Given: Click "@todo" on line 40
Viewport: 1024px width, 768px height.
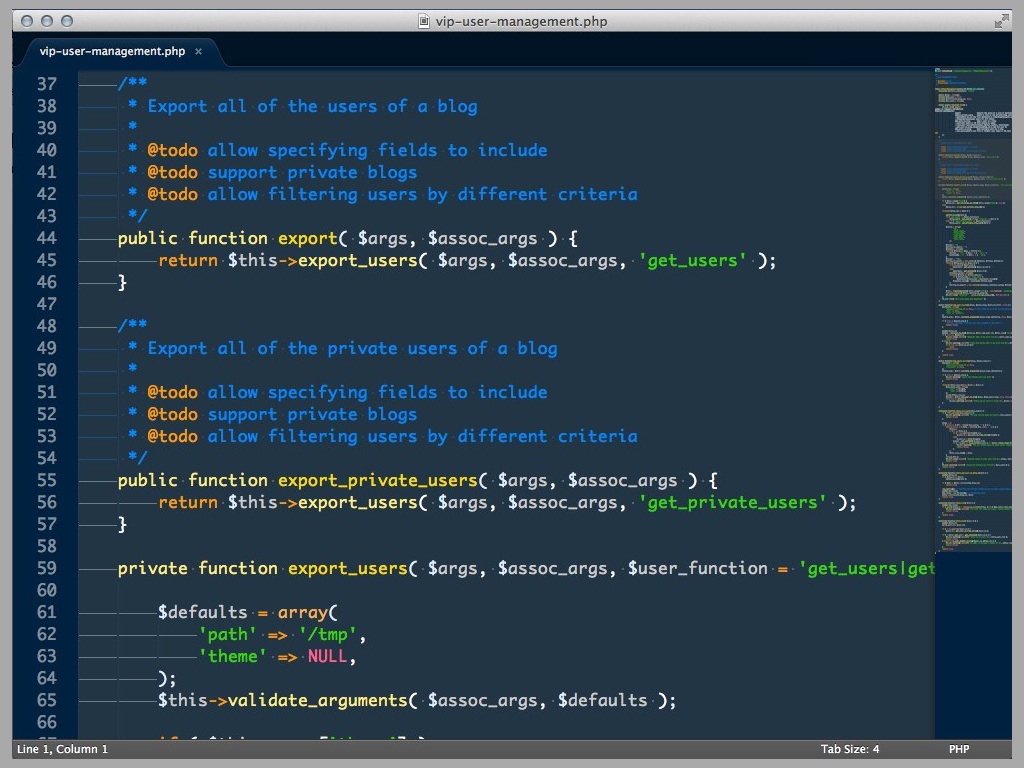Looking at the screenshot, I should (172, 151).
